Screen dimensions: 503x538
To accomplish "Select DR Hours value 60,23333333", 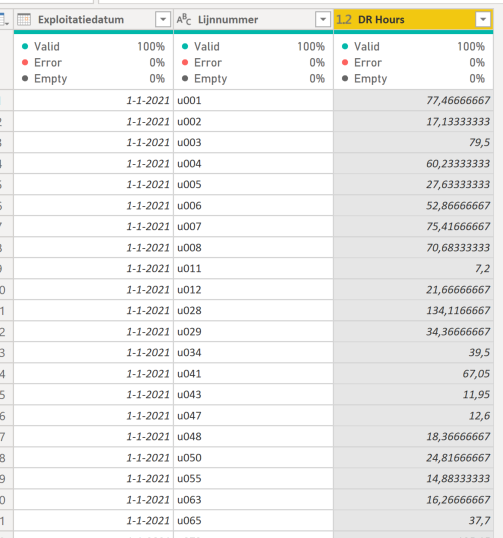I will 413,164.
